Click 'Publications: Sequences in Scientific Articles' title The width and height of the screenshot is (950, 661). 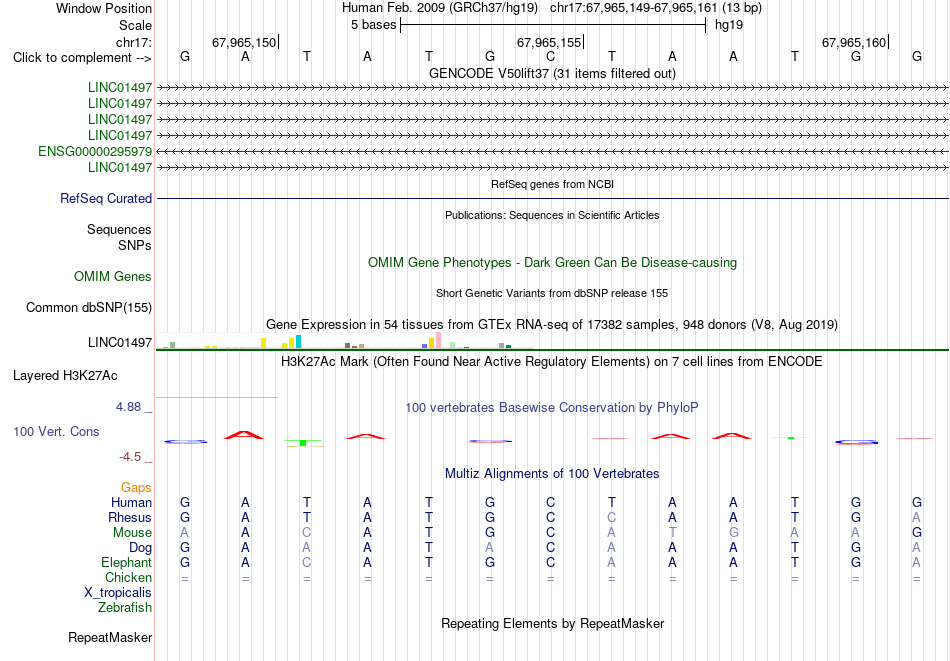coord(552,215)
